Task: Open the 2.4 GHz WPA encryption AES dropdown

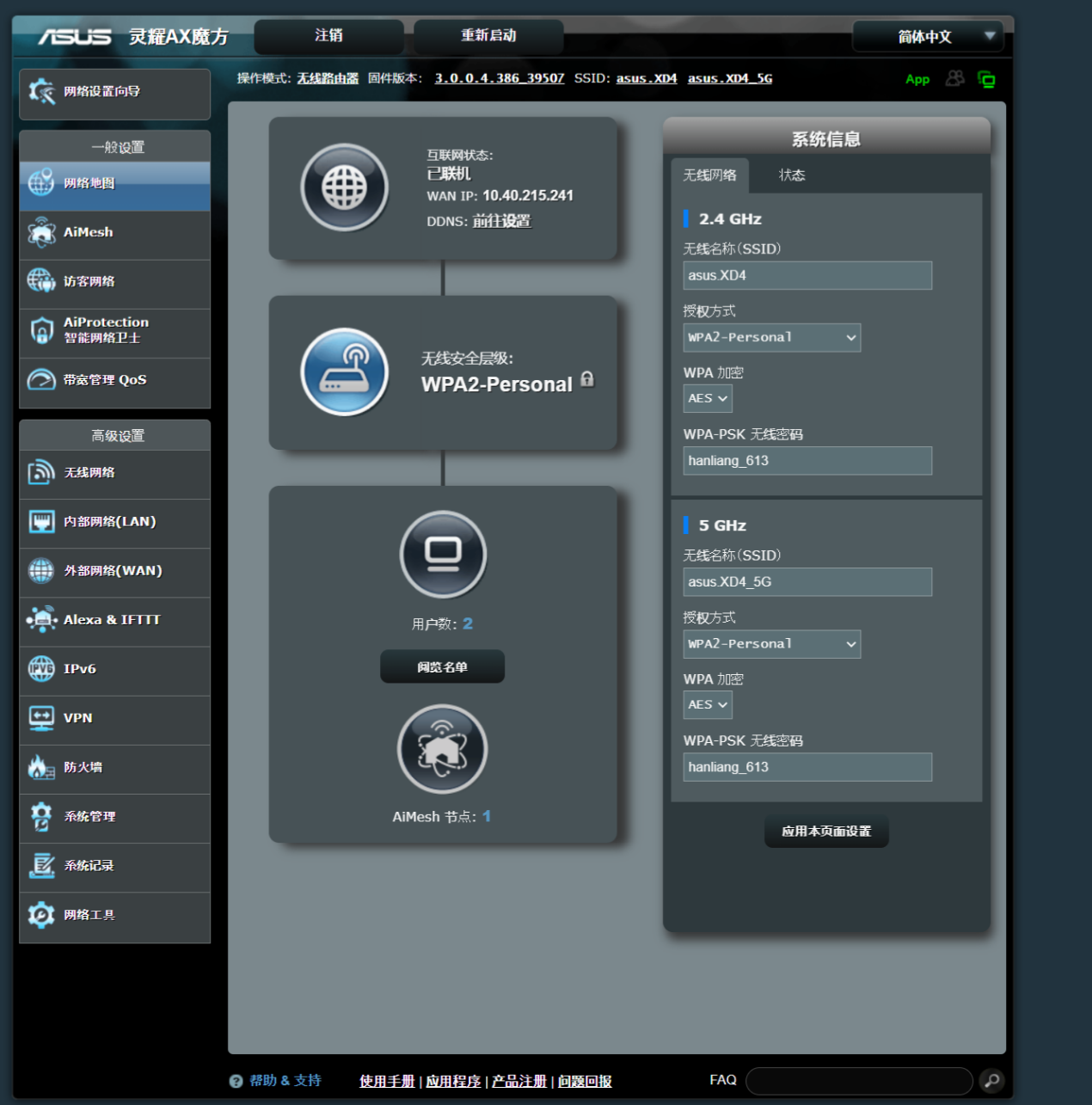Action: click(x=708, y=399)
